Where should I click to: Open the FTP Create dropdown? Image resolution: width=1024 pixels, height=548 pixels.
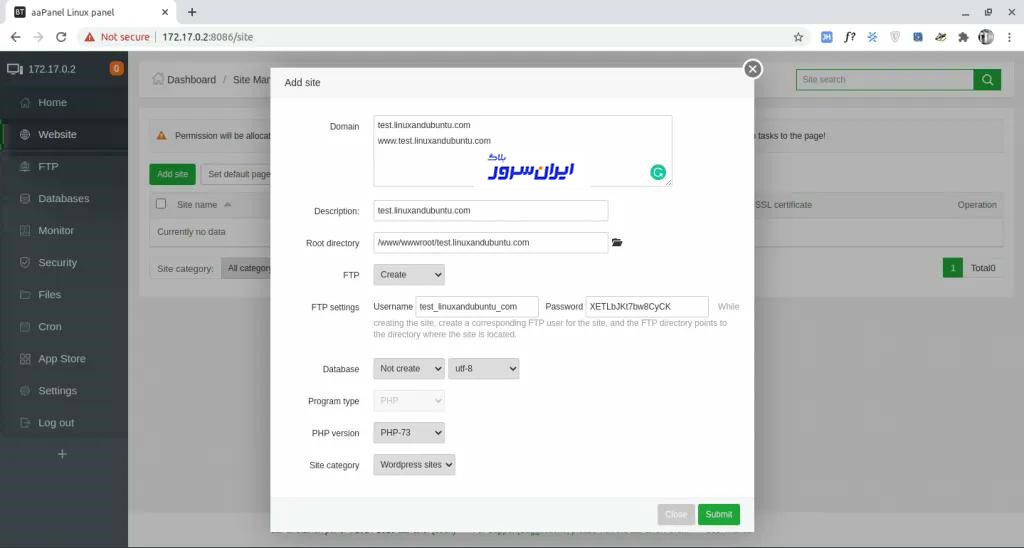click(409, 275)
